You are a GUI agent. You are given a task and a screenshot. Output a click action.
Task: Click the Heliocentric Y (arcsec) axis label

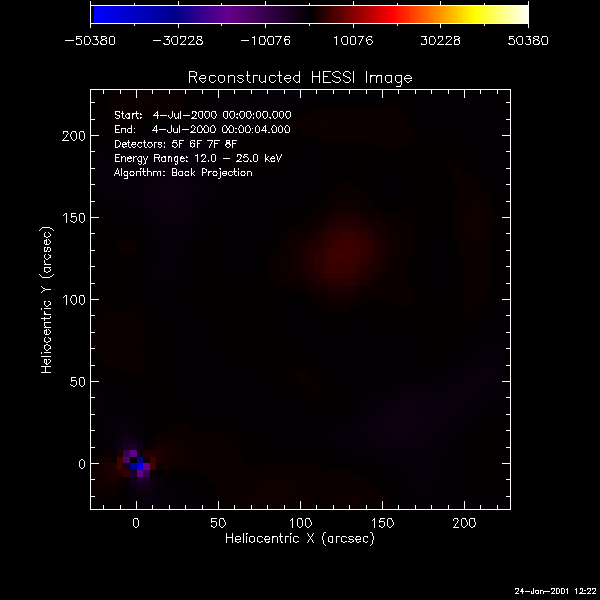[47, 300]
